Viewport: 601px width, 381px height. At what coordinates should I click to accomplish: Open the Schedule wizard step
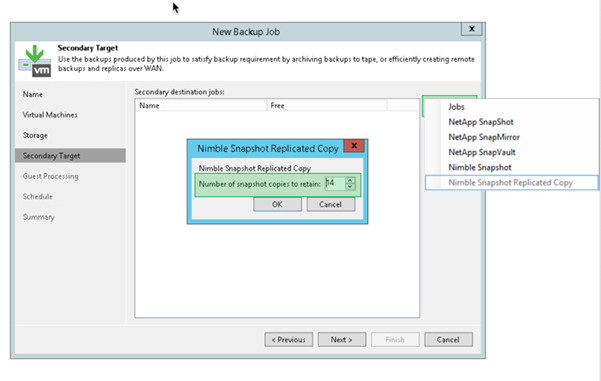click(38, 197)
